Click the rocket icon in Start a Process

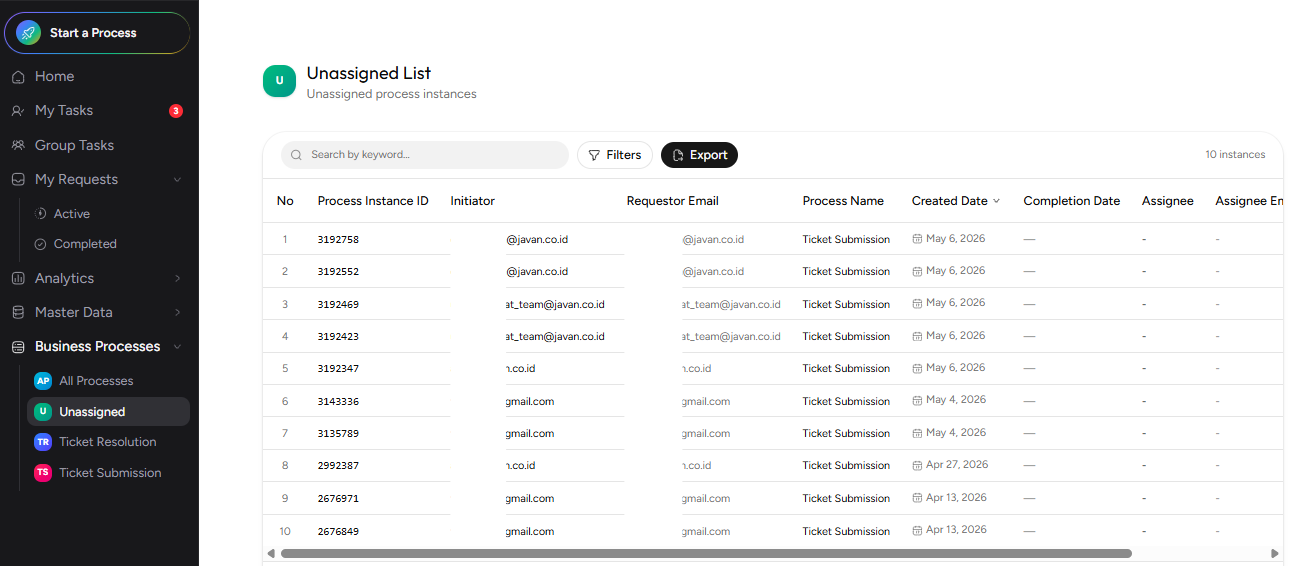tap(28, 33)
